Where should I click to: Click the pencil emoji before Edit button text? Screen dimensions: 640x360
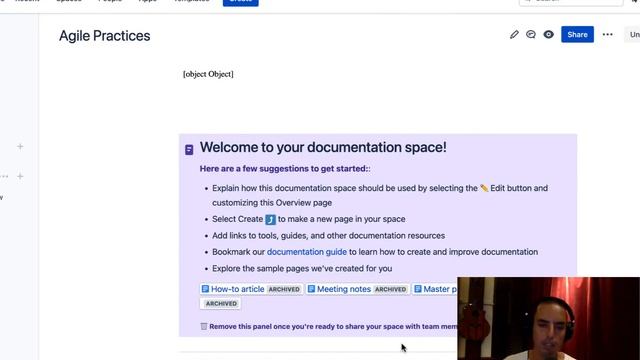point(484,188)
